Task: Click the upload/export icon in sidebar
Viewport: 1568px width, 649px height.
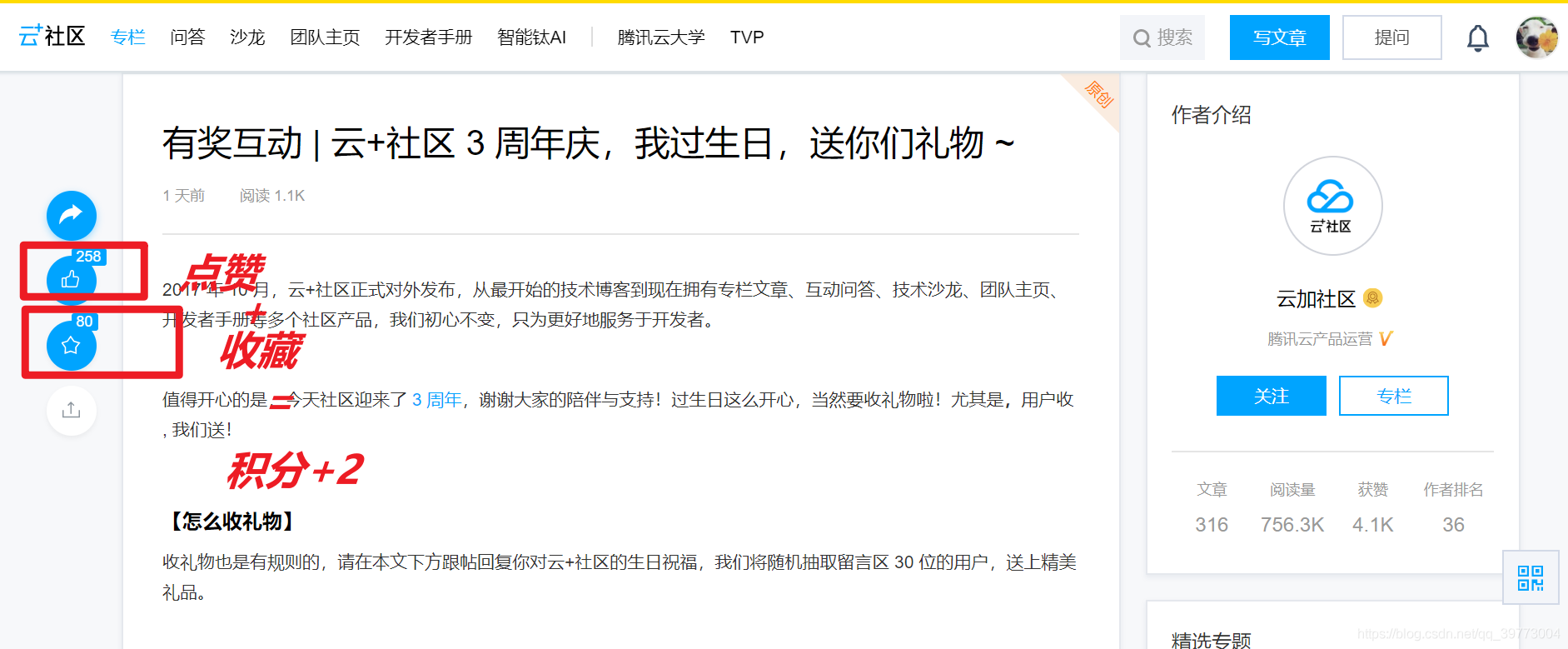Action: 72,410
